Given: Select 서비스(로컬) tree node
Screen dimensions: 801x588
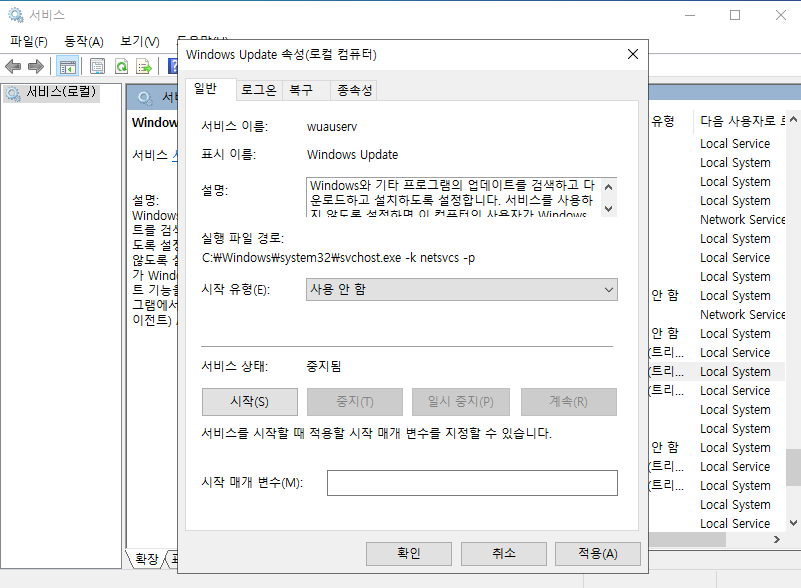Looking at the screenshot, I should pyautogui.click(x=51, y=92).
